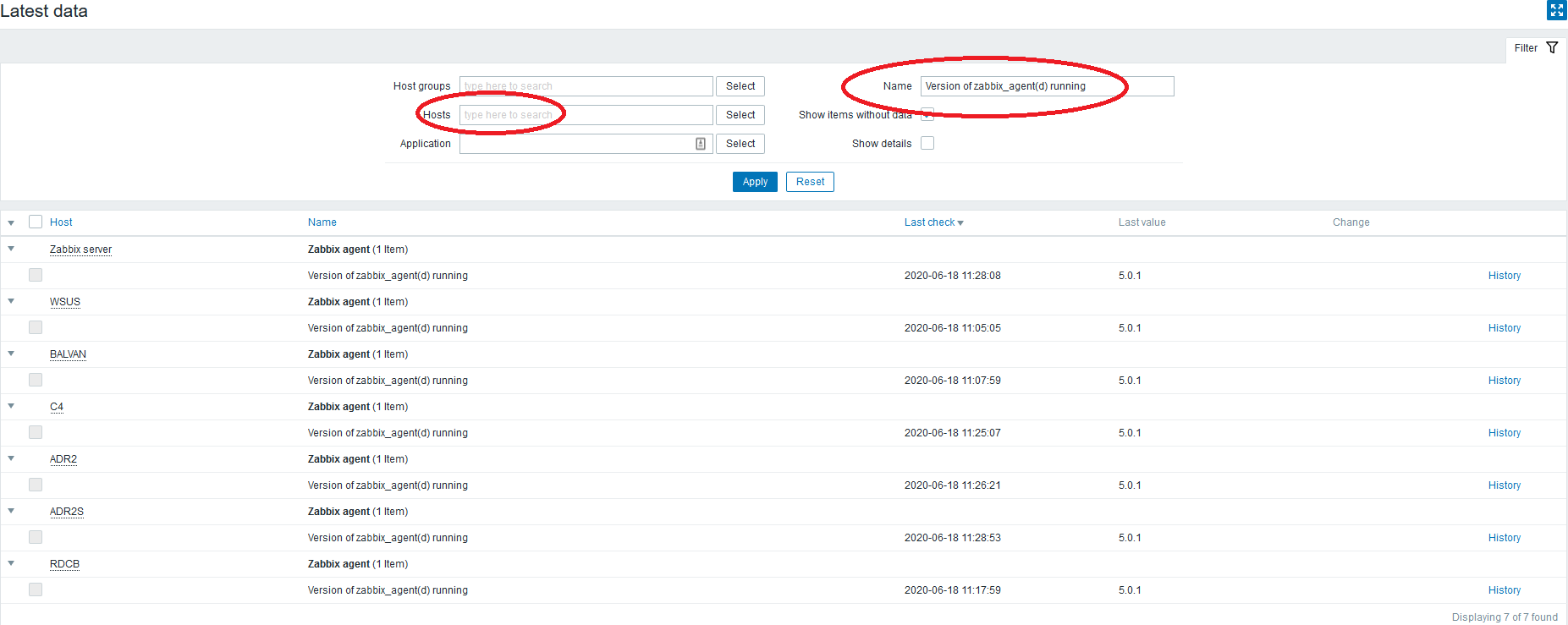This screenshot has height=625, width=1568.
Task: Collapse the BALVAN group
Action: click(x=11, y=354)
